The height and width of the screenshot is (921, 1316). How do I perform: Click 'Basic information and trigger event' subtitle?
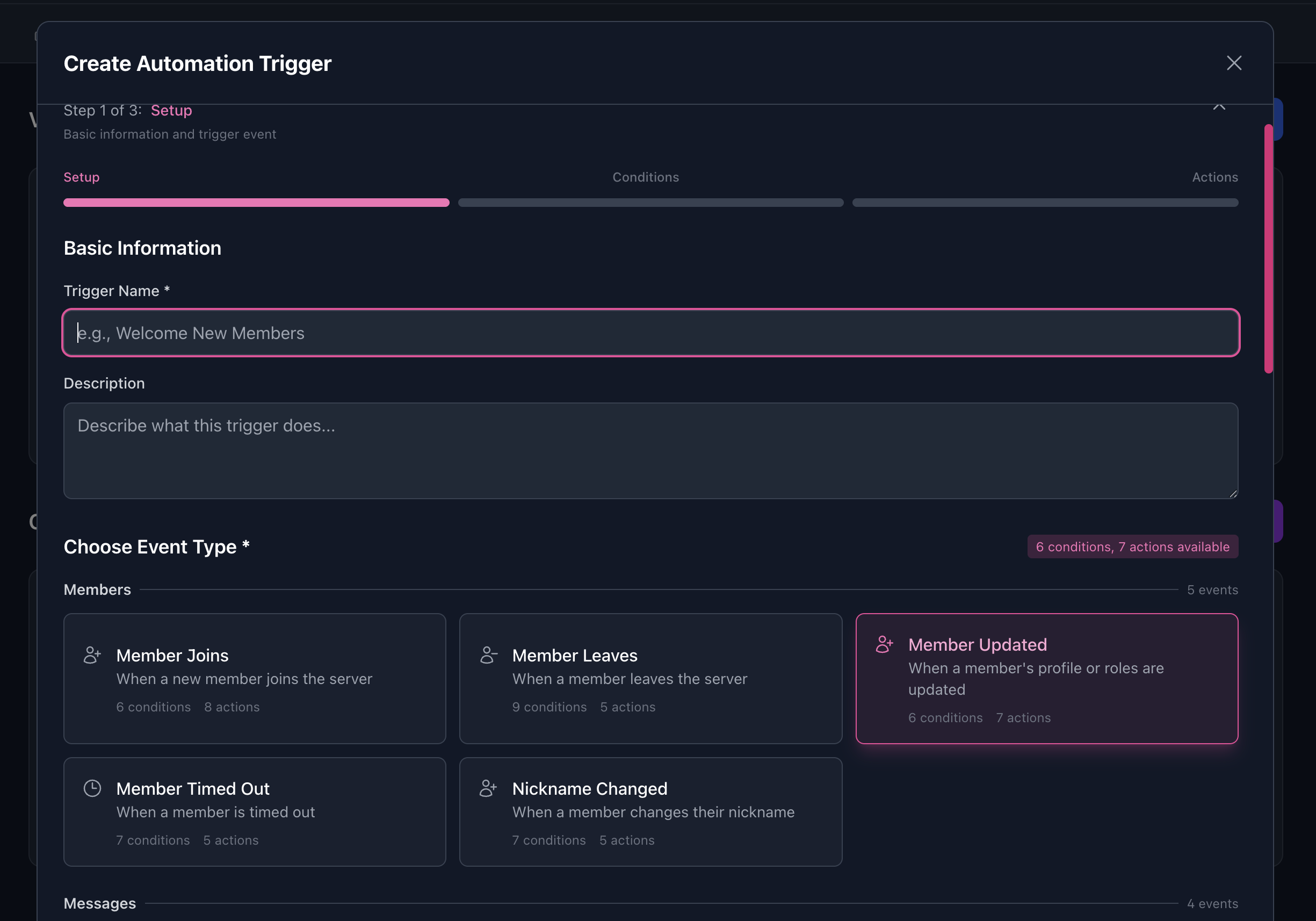[x=170, y=134]
